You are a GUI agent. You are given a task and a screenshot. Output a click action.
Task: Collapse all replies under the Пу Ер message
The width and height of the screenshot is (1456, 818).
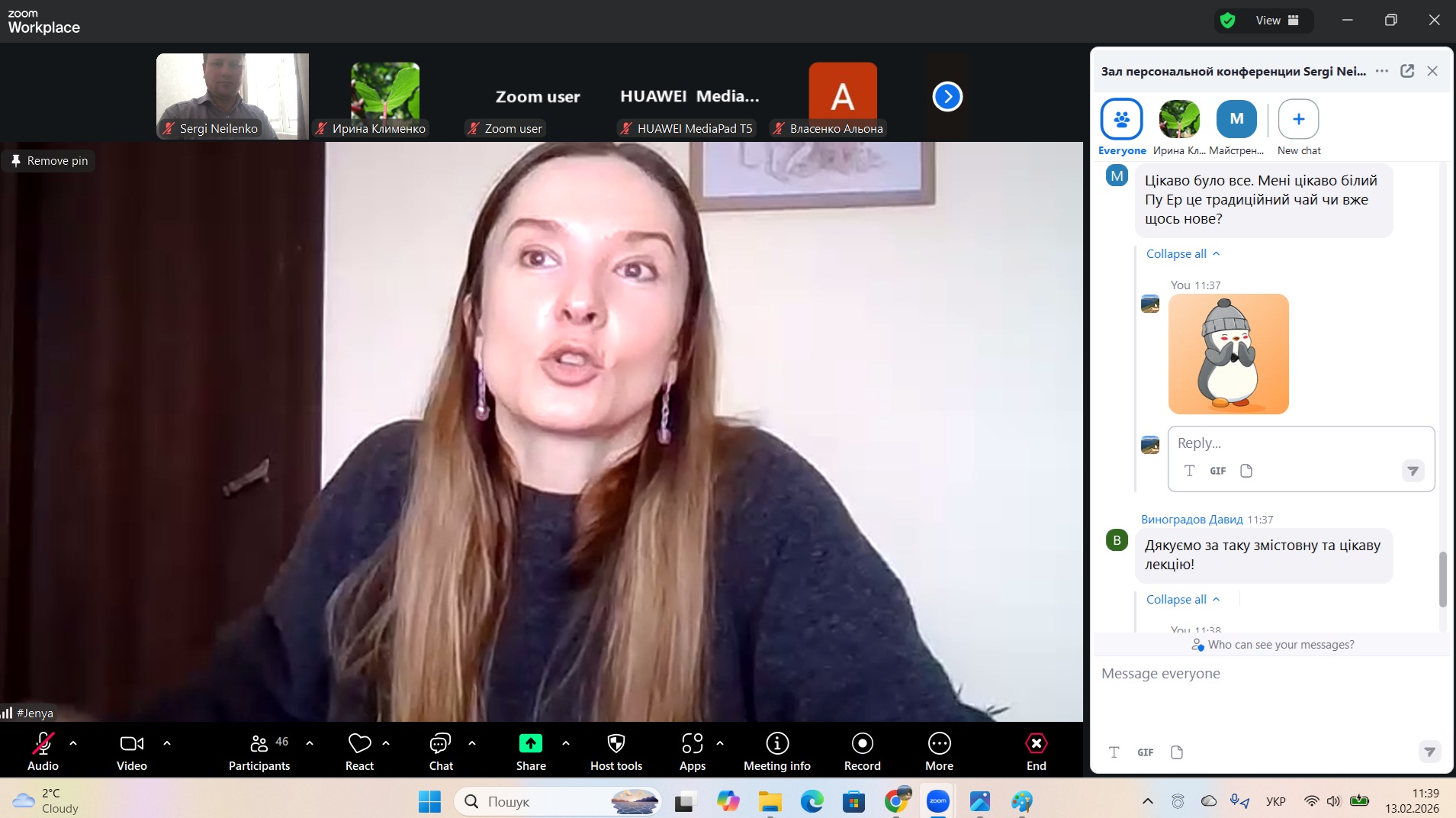[1183, 254]
